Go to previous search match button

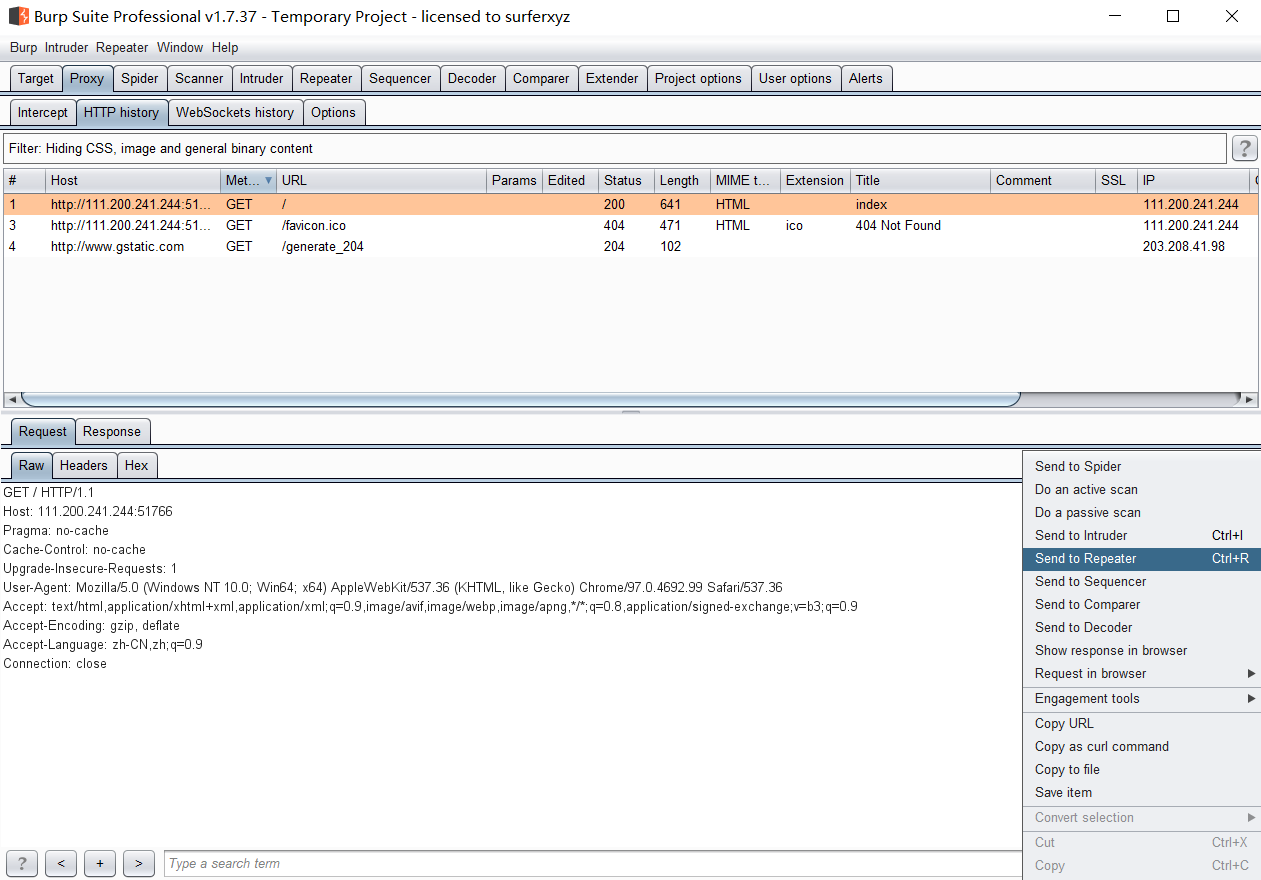[x=61, y=863]
